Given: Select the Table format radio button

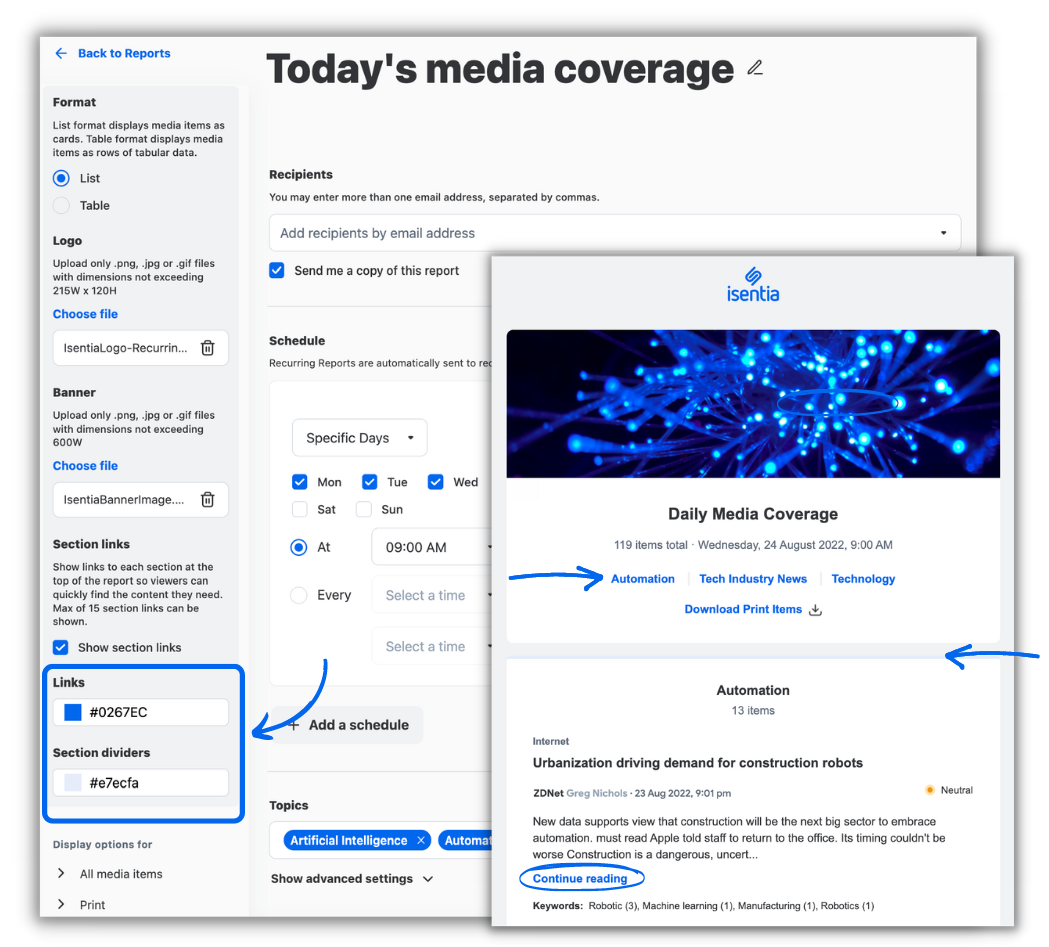Looking at the screenshot, I should tap(61, 205).
